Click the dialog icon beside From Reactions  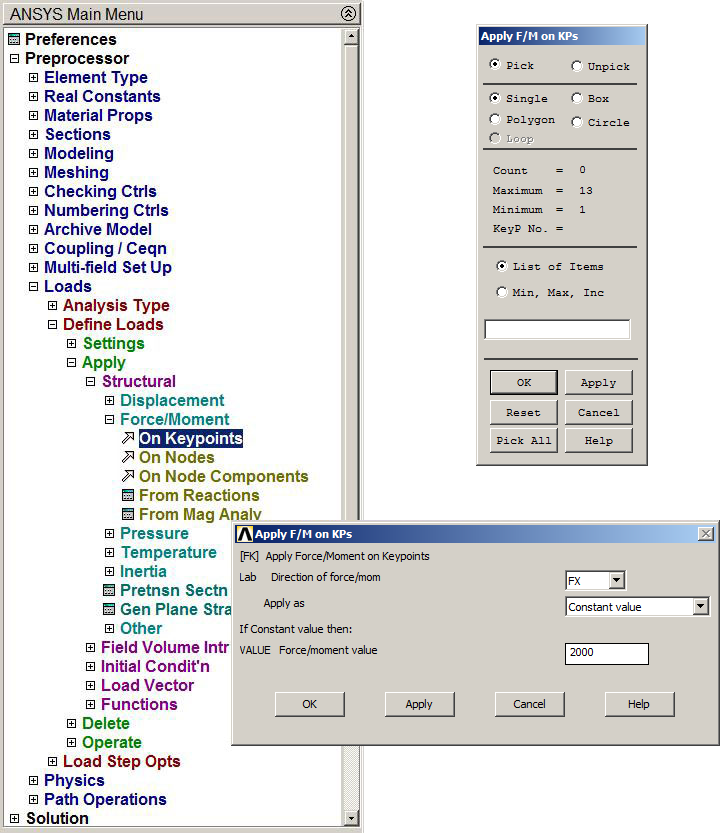tap(128, 496)
